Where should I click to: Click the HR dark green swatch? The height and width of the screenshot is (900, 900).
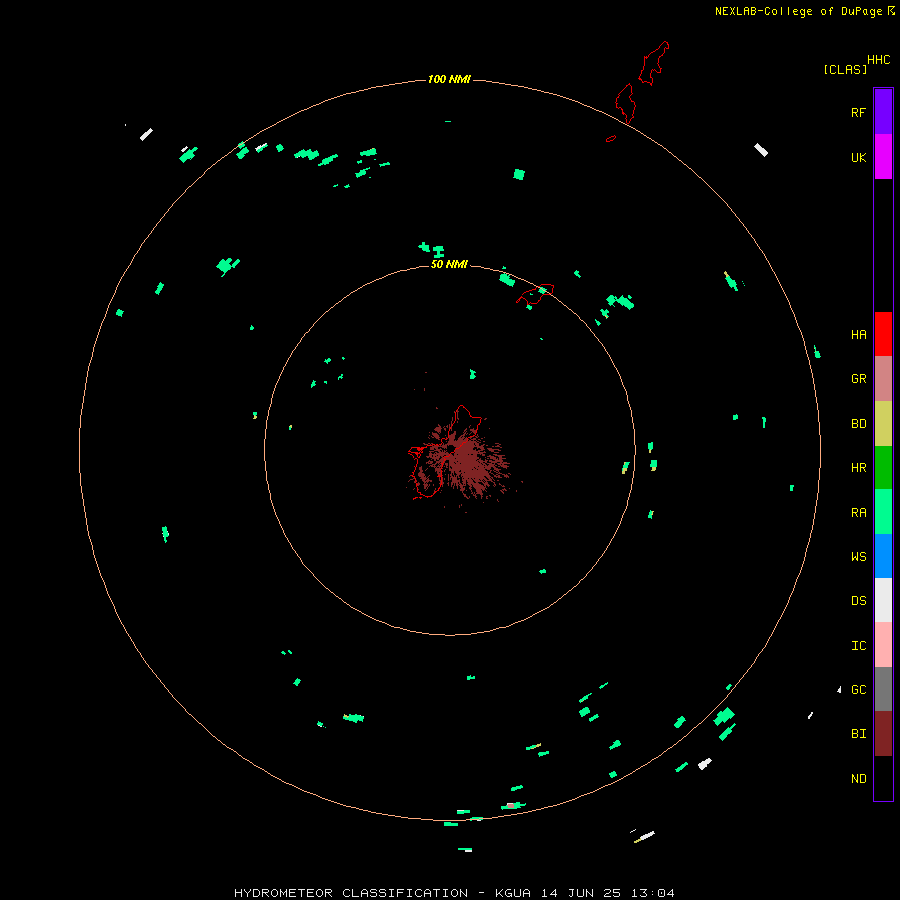tap(883, 468)
